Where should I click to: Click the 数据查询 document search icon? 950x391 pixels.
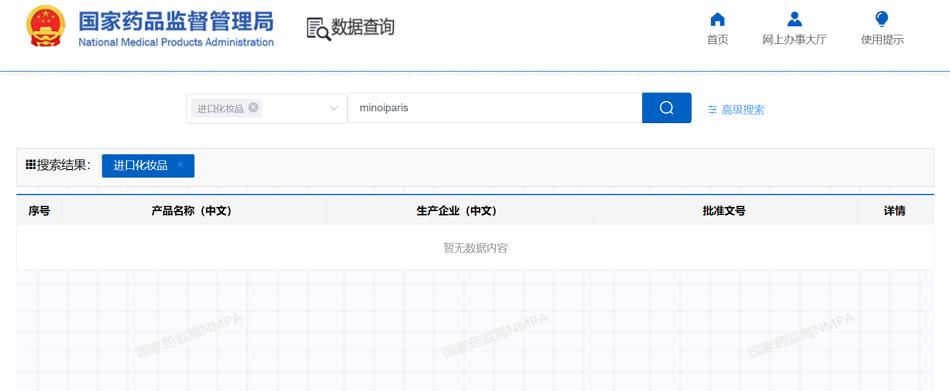[x=319, y=29]
